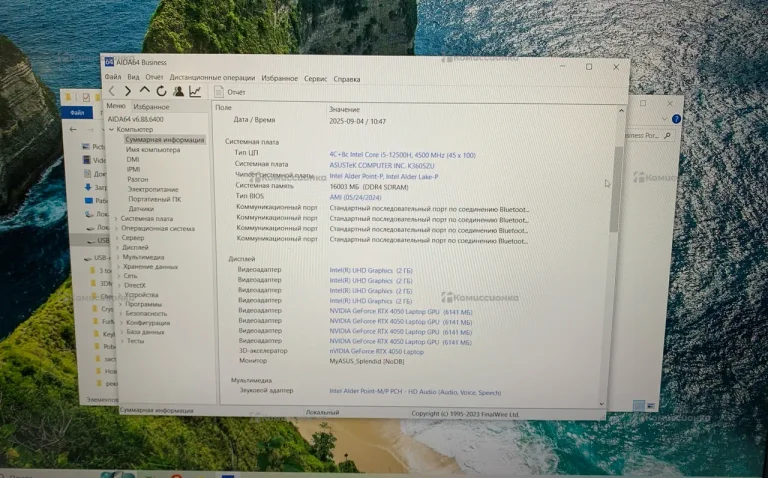Click the Поле column header
Image resolution: width=768 pixels, height=478 pixels.
pos(223,108)
